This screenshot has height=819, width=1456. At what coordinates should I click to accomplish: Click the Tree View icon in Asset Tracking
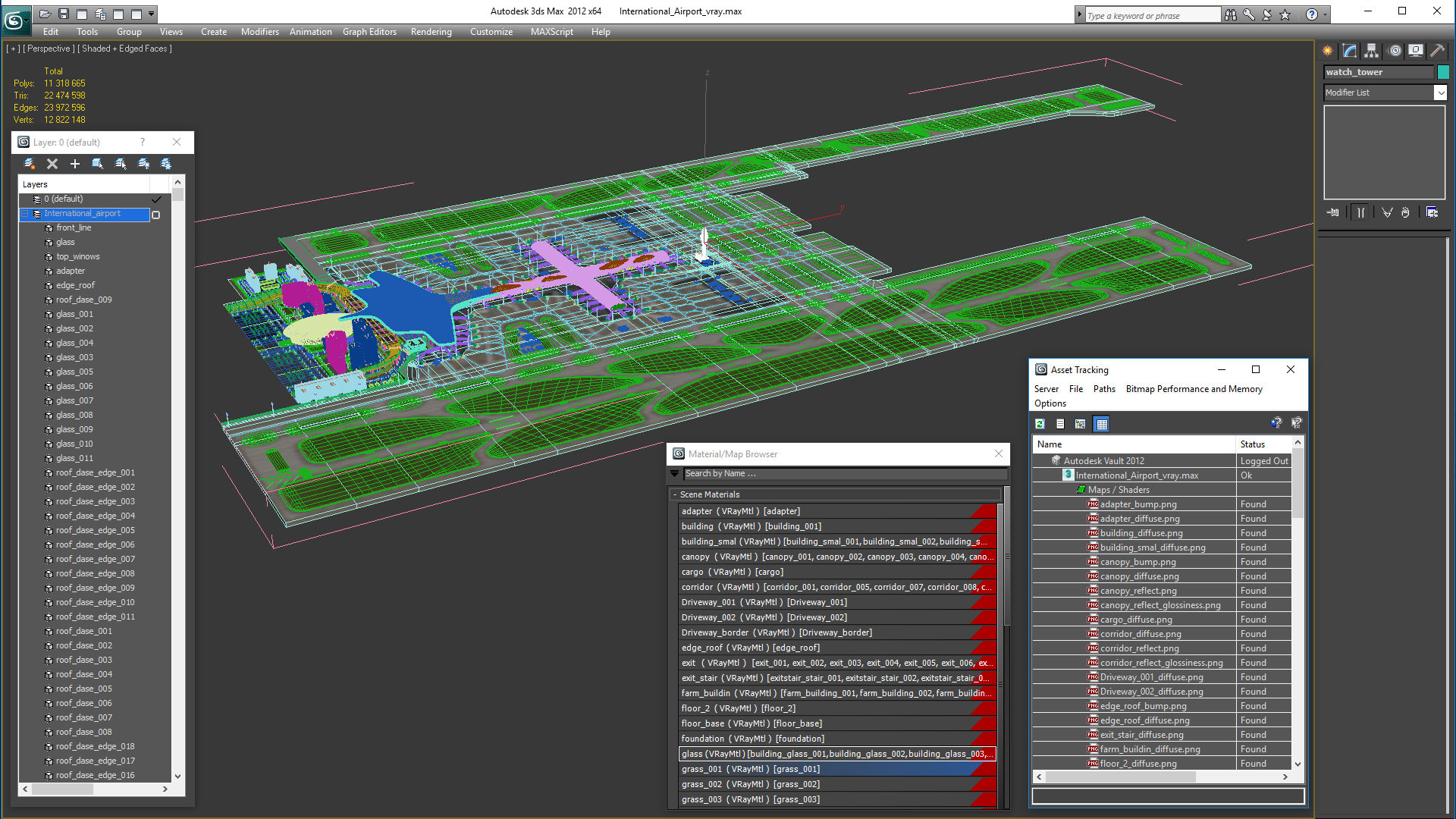coord(1081,424)
